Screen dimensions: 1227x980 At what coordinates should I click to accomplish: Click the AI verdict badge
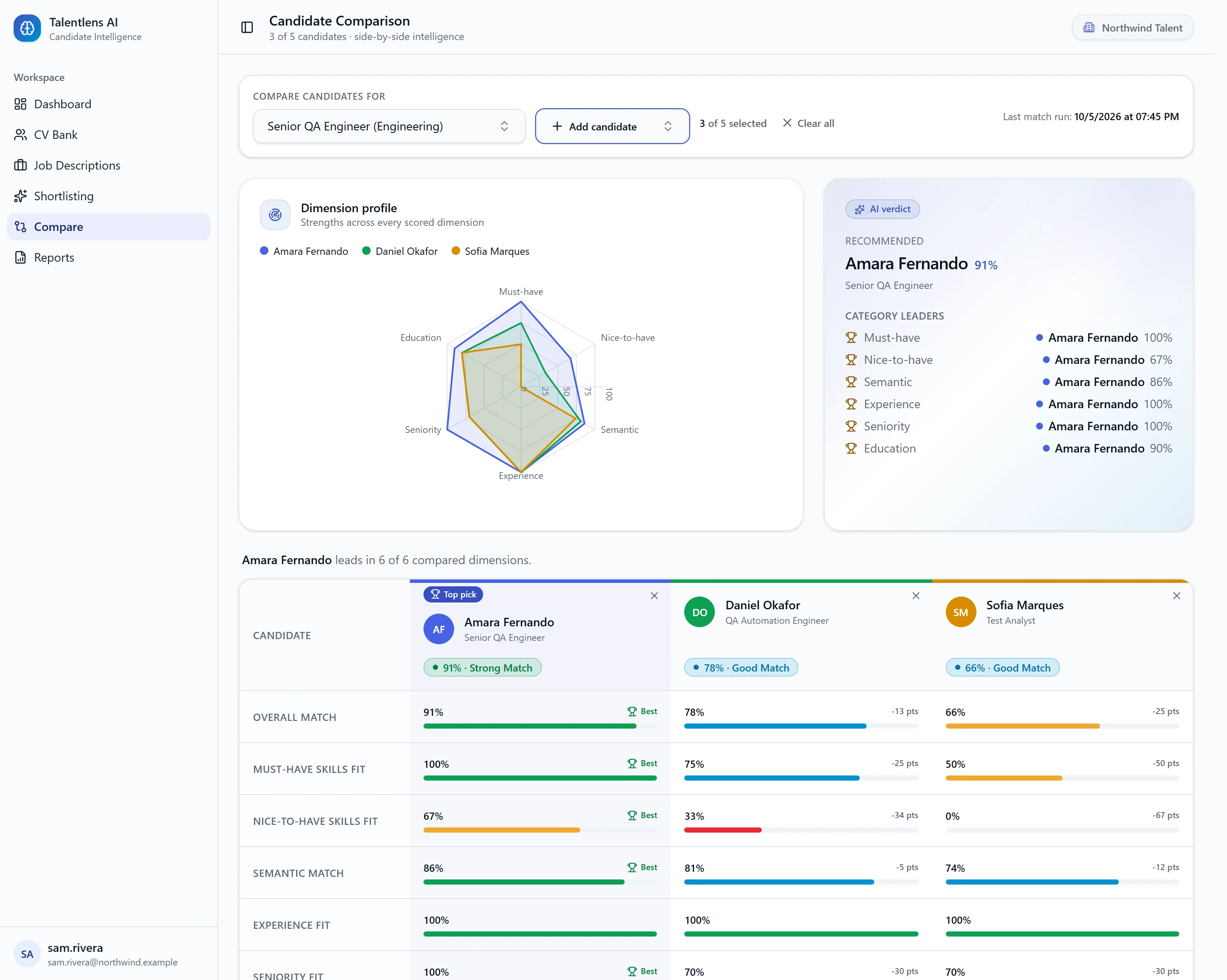click(882, 209)
